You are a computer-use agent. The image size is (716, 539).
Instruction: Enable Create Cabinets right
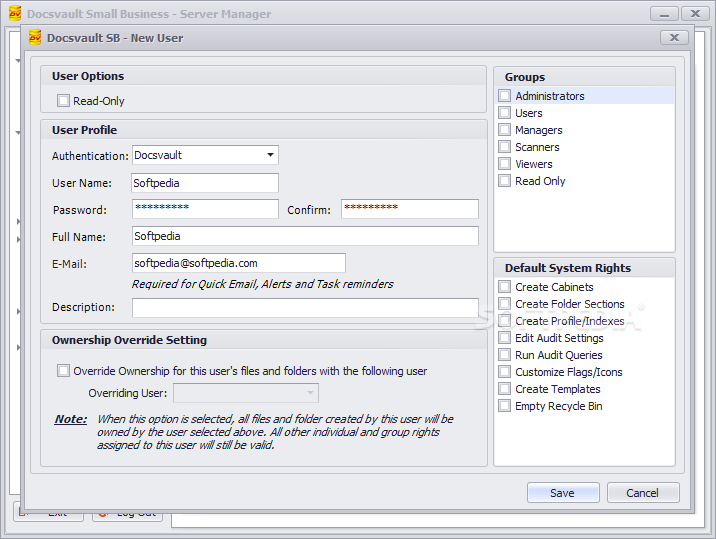504,286
